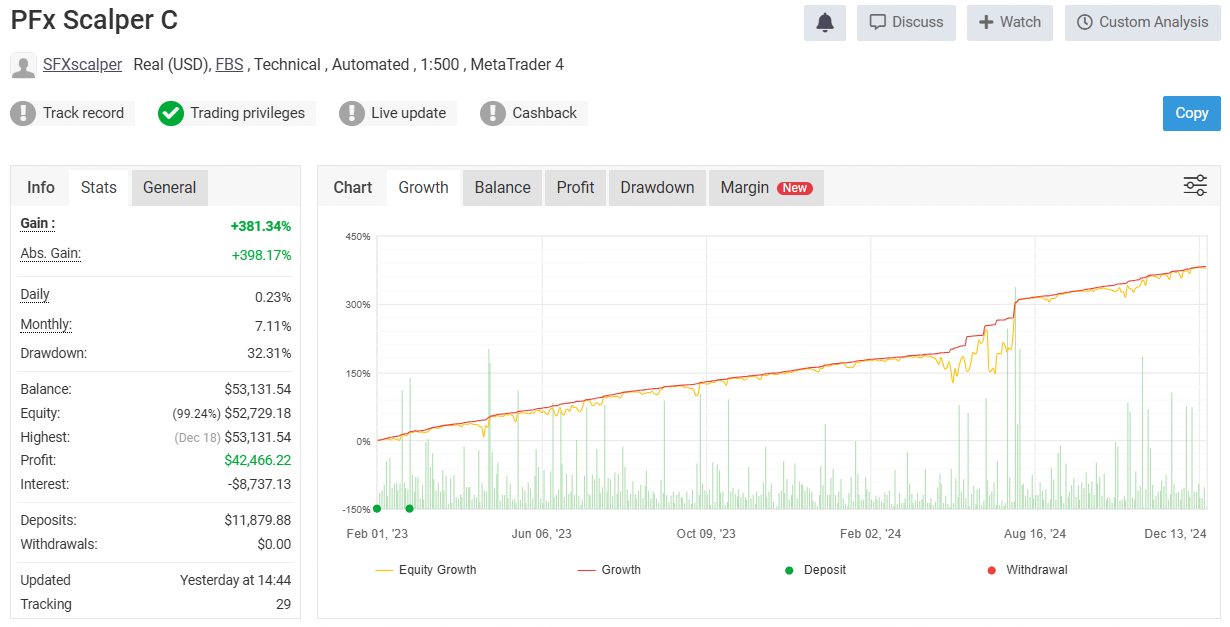Image resolution: width=1230 pixels, height=627 pixels.
Task: Open the Margin tab marked New
Action: [x=765, y=187]
